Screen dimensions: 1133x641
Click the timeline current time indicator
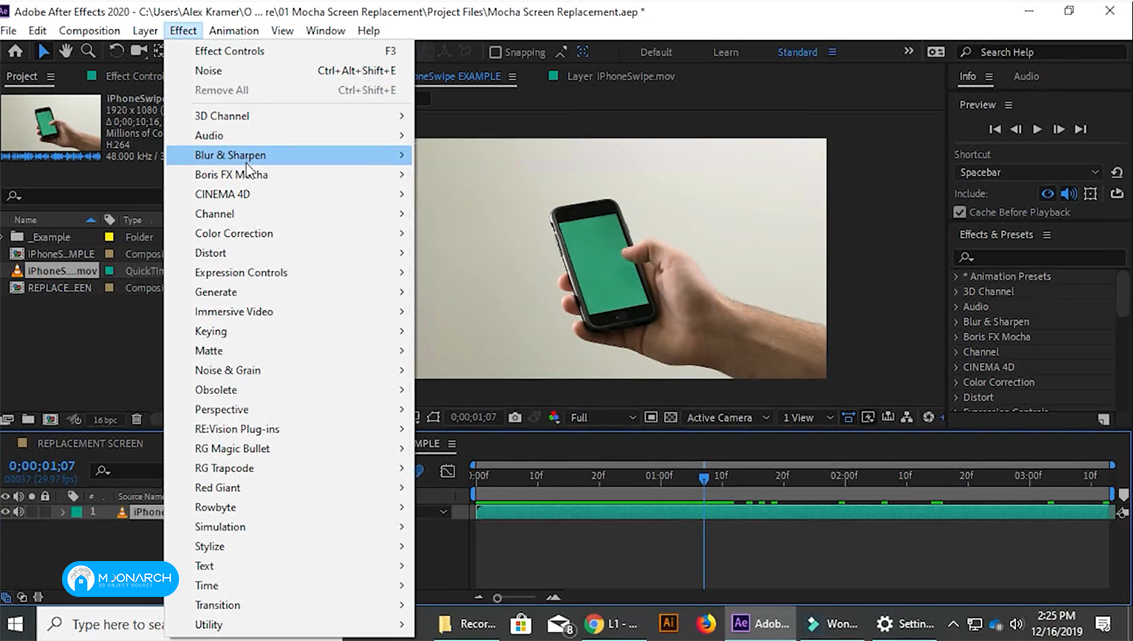point(704,478)
